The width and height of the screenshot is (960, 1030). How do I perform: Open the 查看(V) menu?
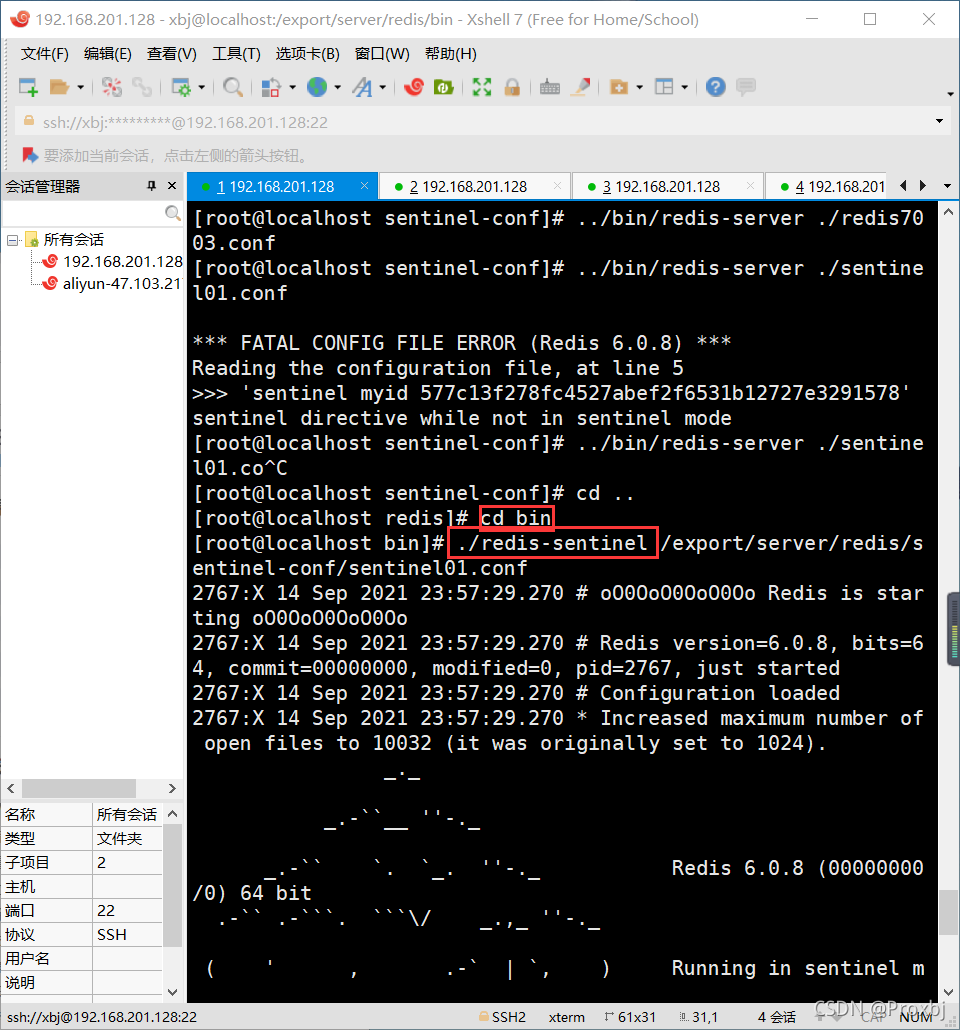(171, 54)
